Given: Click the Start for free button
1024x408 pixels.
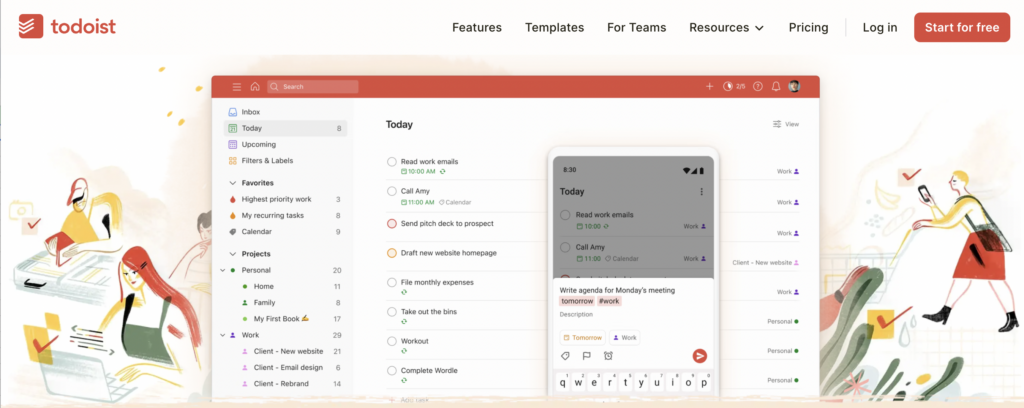Looking at the screenshot, I should pyautogui.click(x=962, y=27).
